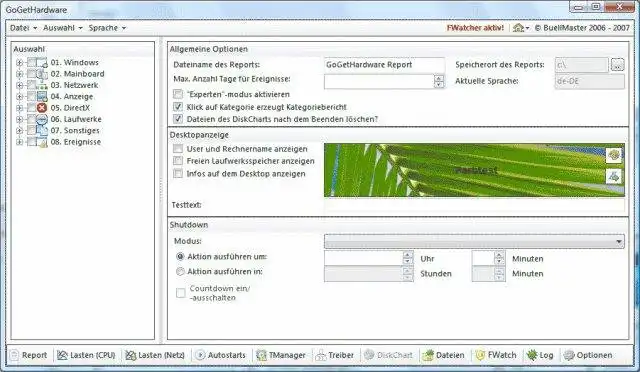Expand the 07. Sonstiges tree node
This screenshot has width=640, height=372.
[19, 131]
